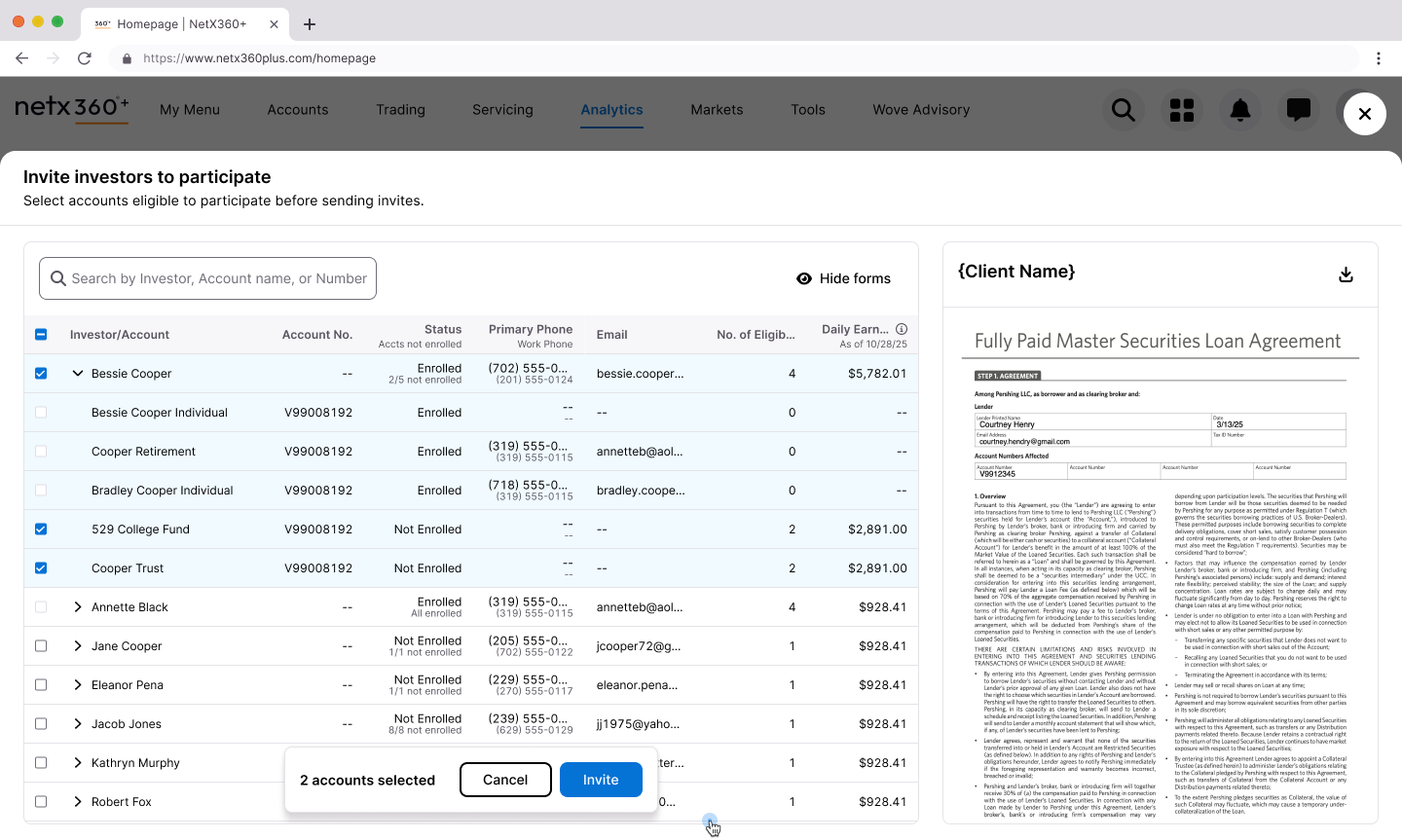Select Jane Cooper's account checkbox

point(41,645)
